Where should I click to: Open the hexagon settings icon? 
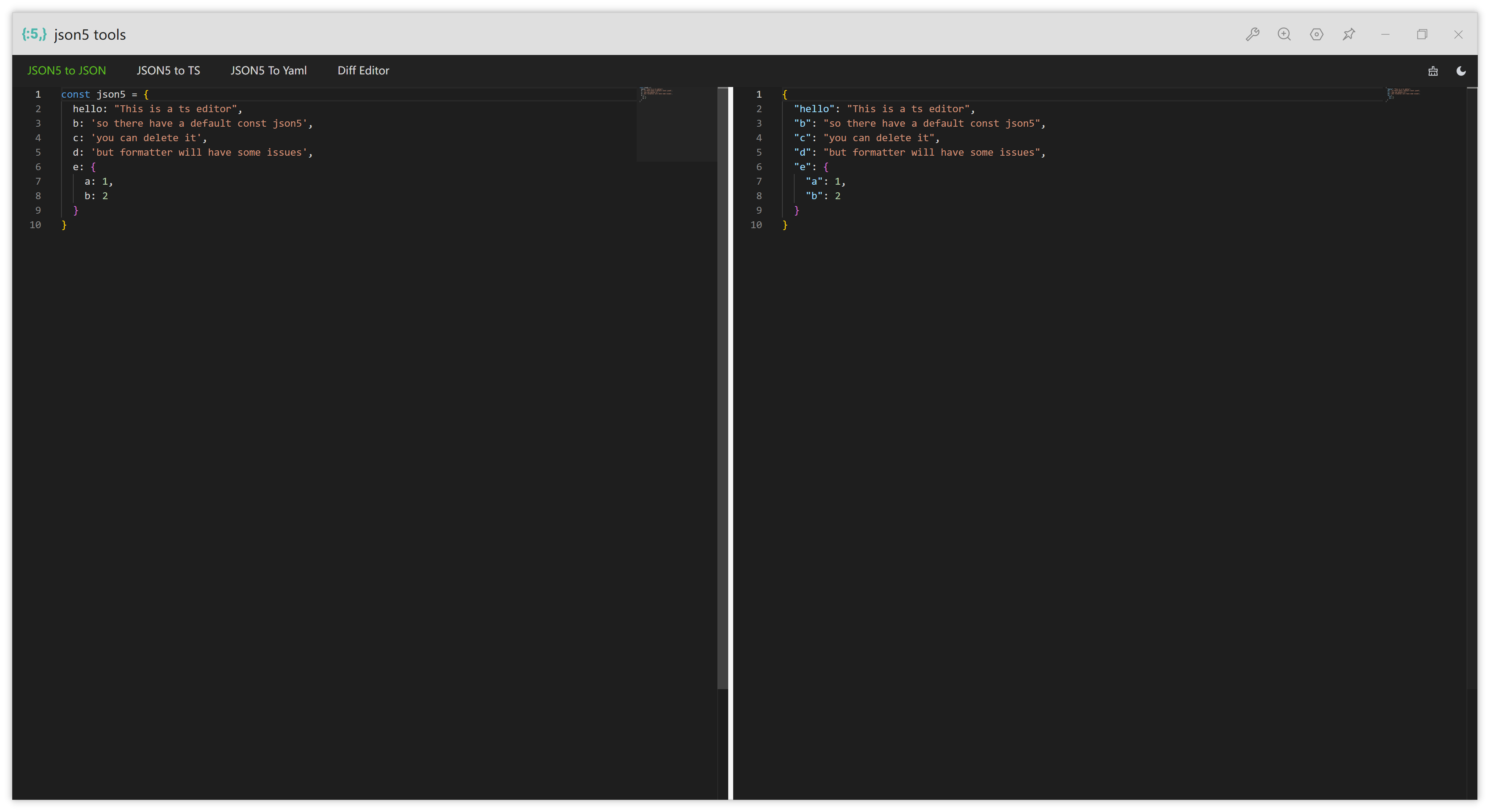click(x=1316, y=34)
